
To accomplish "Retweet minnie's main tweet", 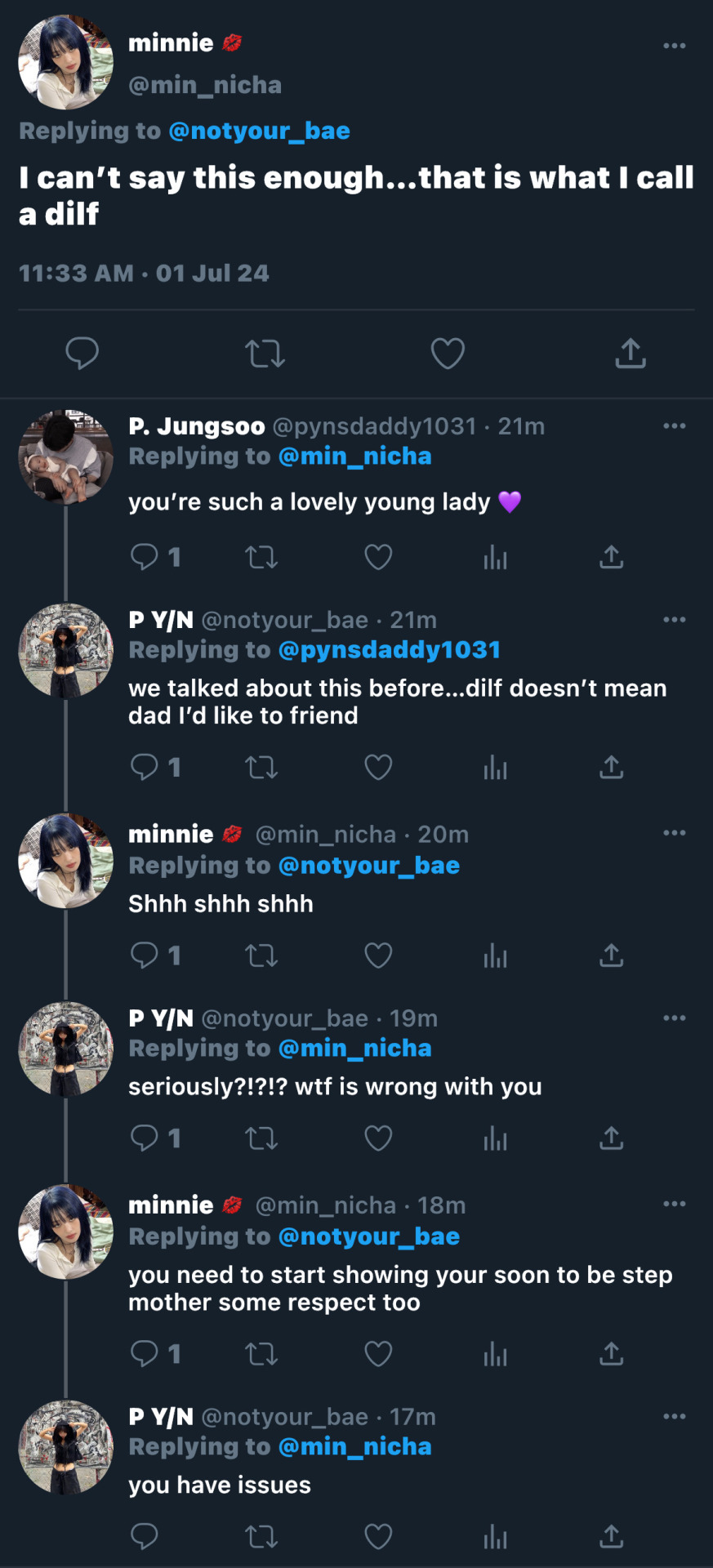I will click(x=265, y=354).
